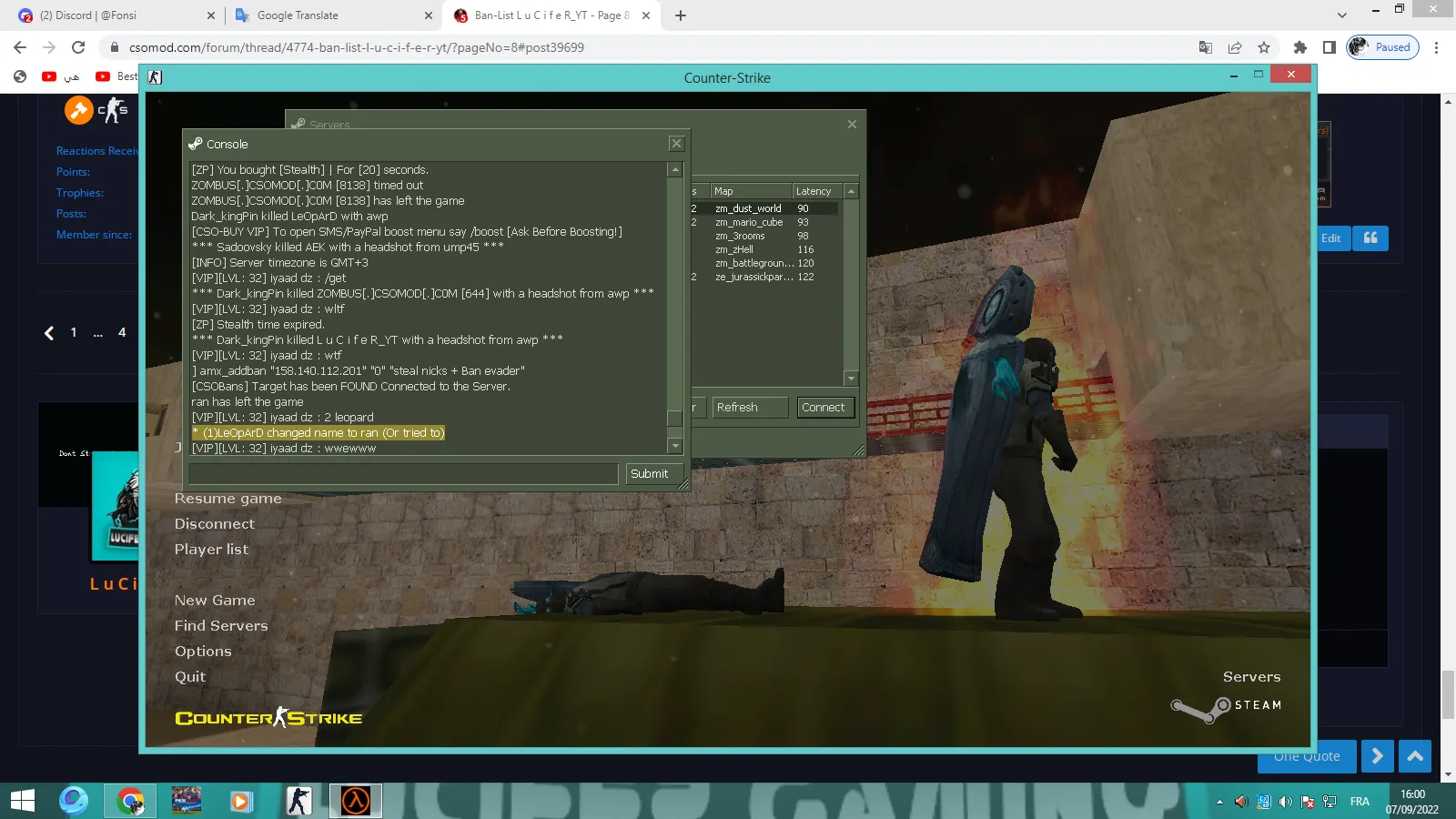Click the console output scrollbar thumb
1456x819 pixels.
pos(675,418)
